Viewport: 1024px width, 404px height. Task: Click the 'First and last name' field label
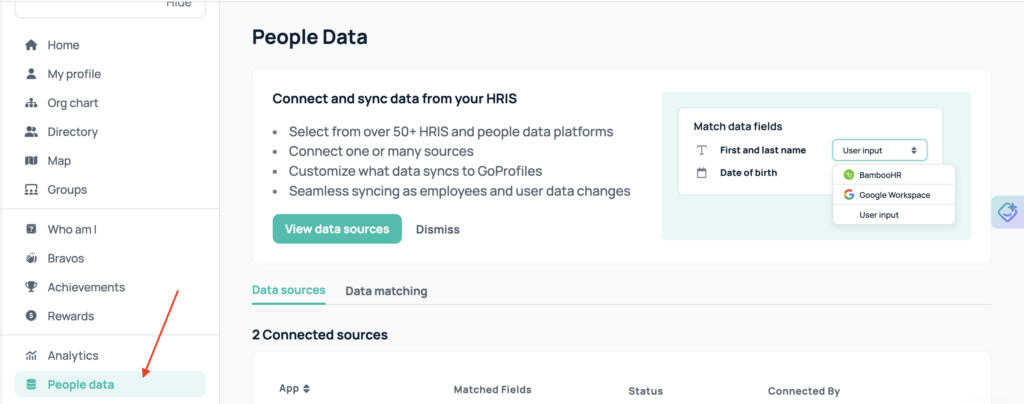(763, 150)
